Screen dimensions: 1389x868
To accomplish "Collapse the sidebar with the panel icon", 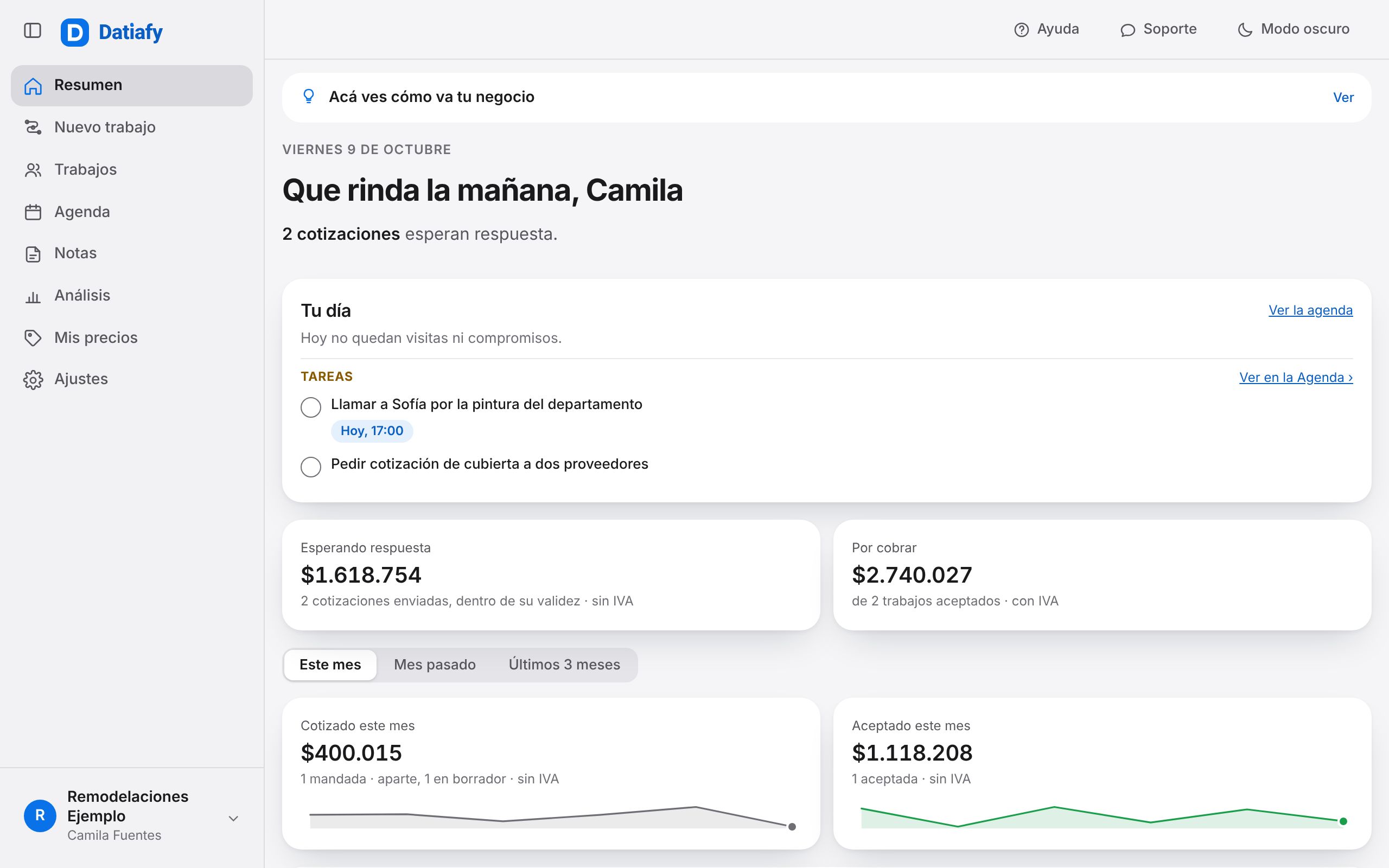I will click(x=33, y=30).
